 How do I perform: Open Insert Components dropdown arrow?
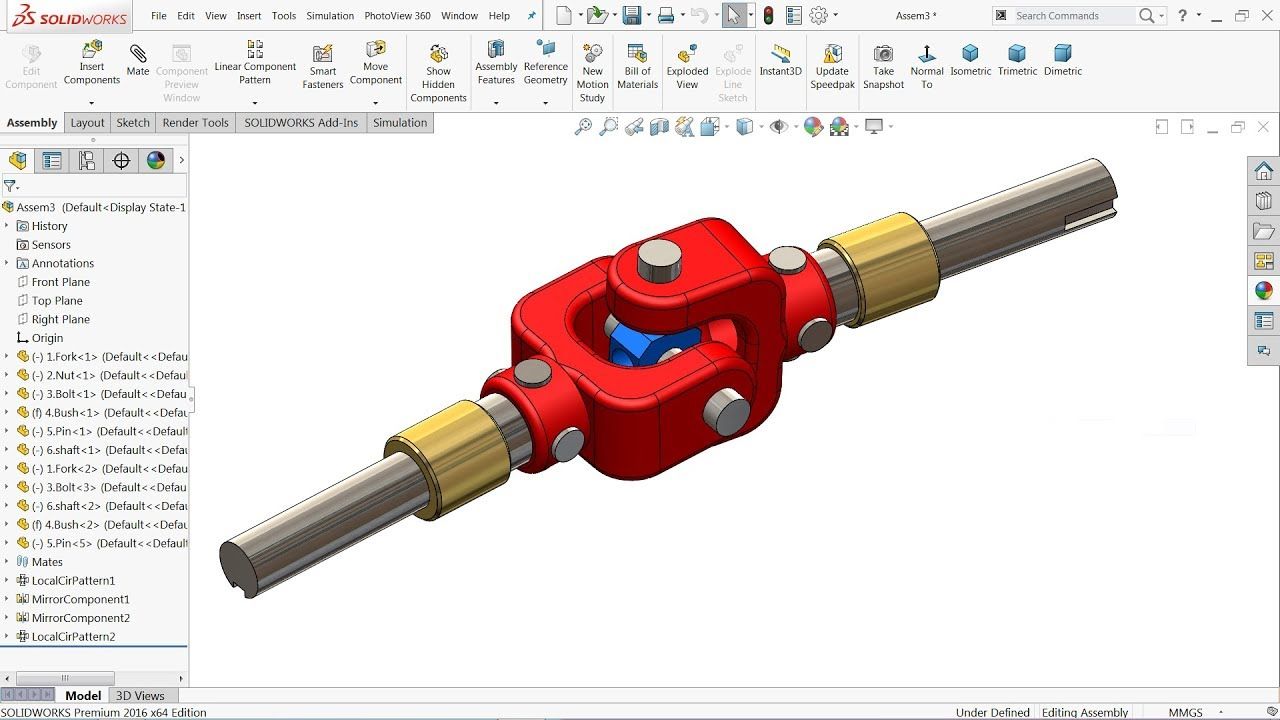coord(92,103)
